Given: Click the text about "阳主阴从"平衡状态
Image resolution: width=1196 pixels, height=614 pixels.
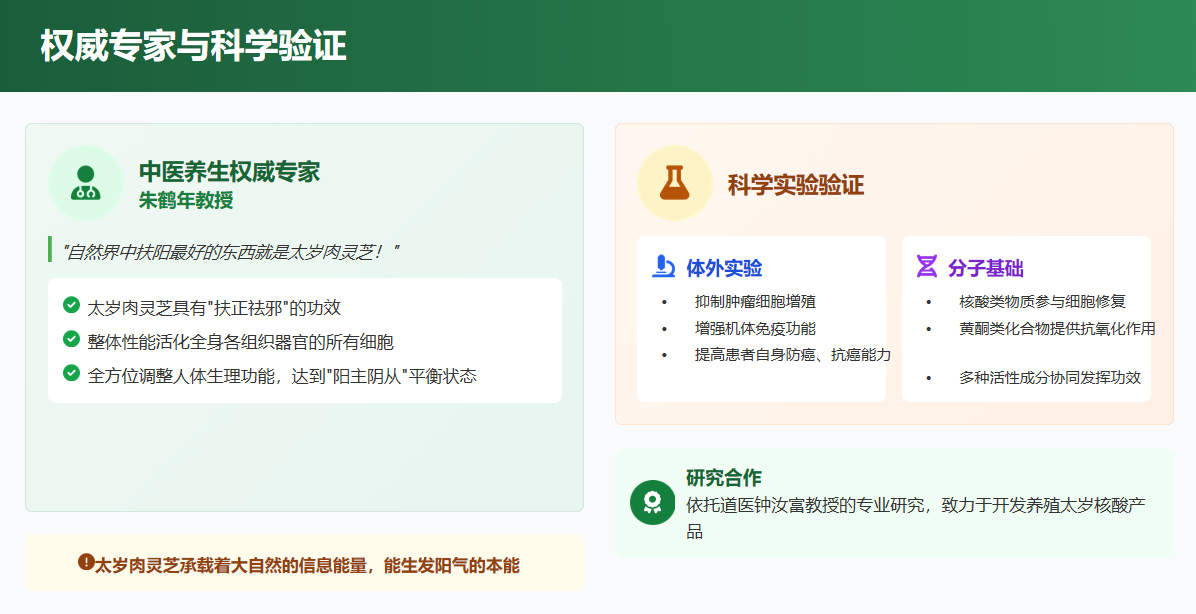Looking at the screenshot, I should coord(282,376).
